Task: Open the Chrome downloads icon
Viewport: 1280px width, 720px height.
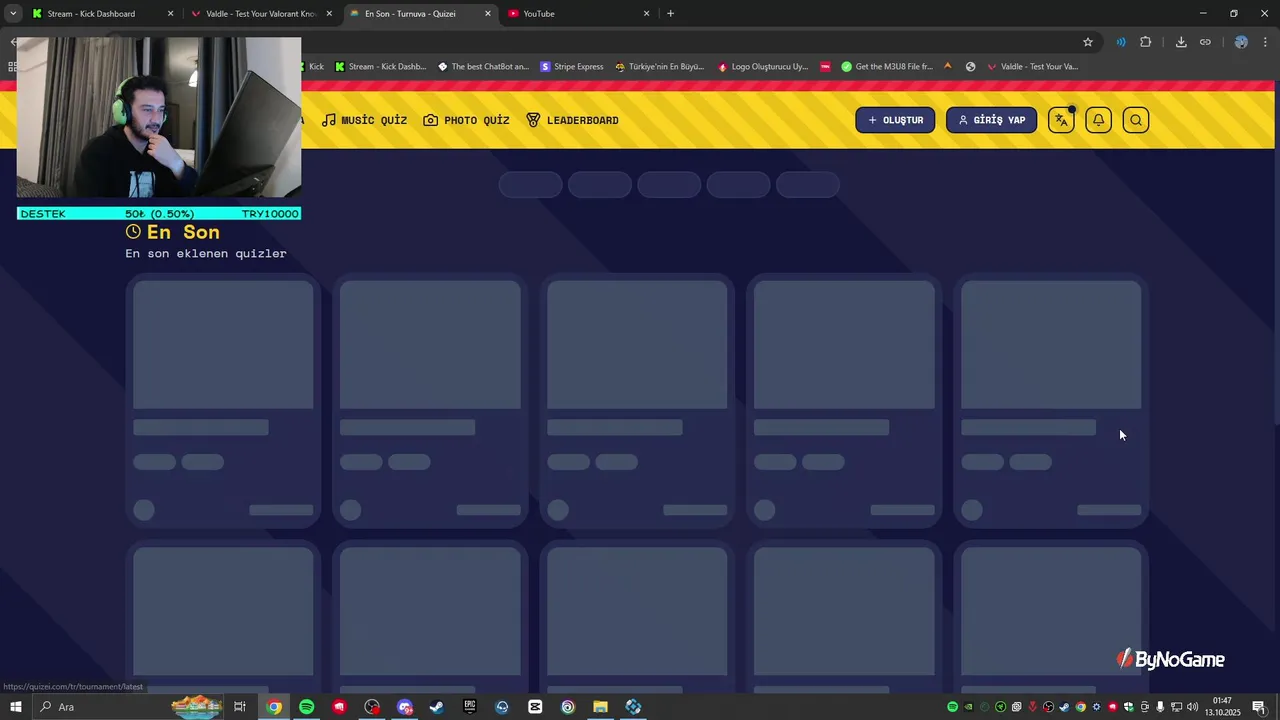Action: click(x=1181, y=42)
